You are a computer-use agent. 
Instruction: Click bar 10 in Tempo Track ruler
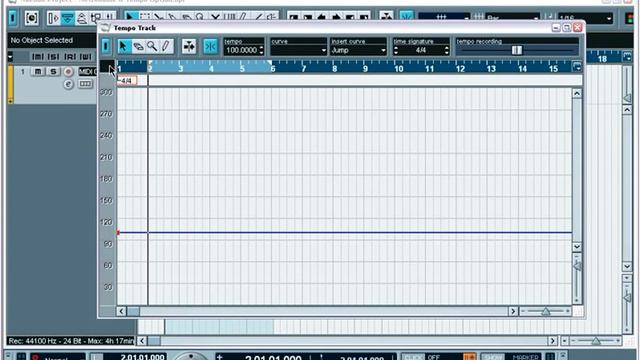point(399,69)
